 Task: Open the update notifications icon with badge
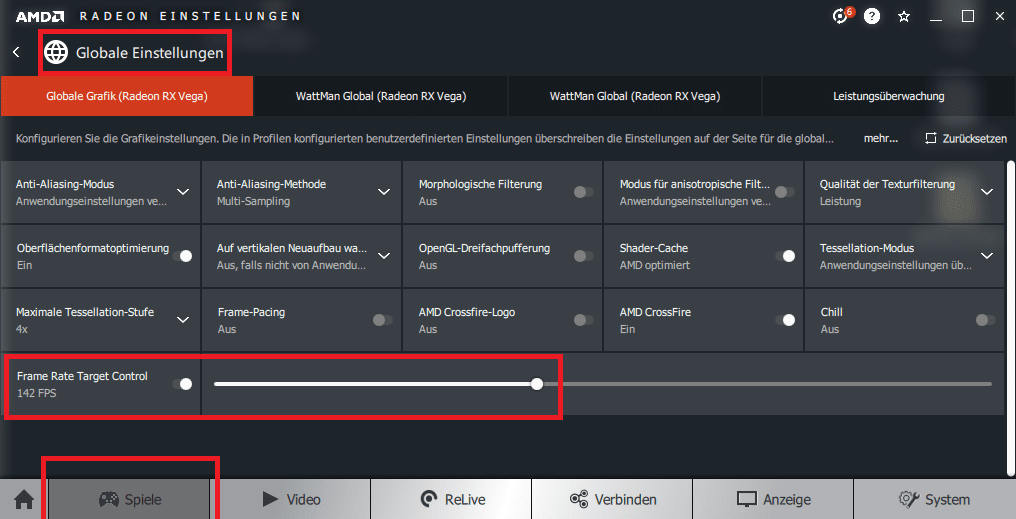tap(841, 16)
